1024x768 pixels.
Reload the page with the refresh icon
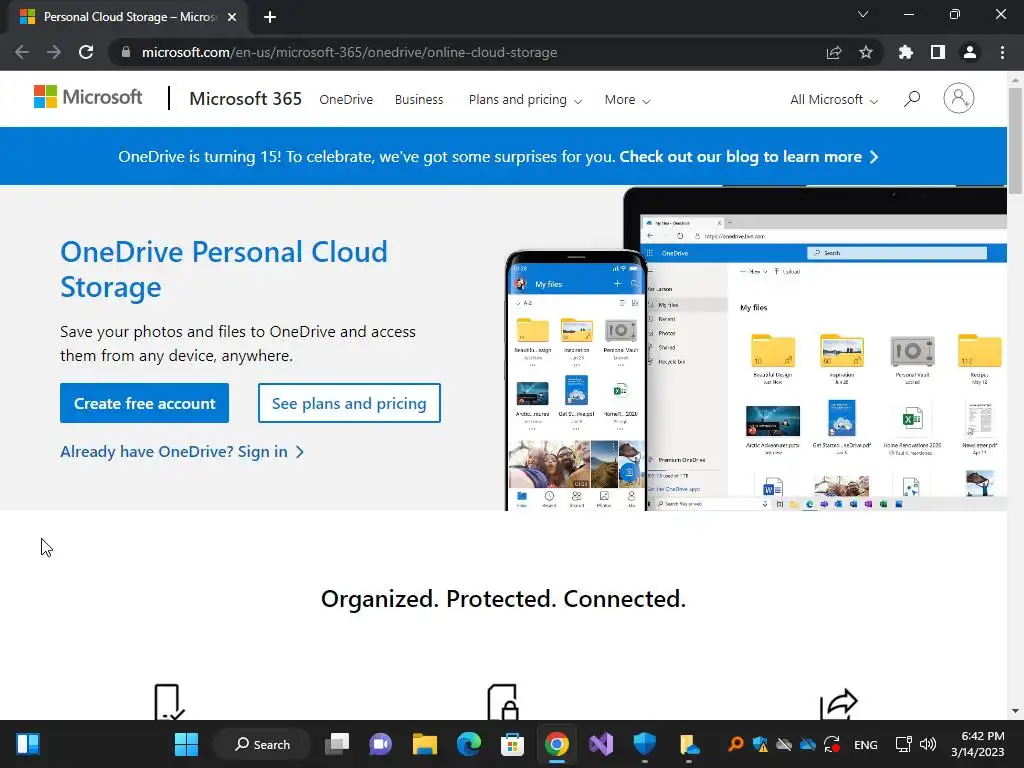(86, 52)
